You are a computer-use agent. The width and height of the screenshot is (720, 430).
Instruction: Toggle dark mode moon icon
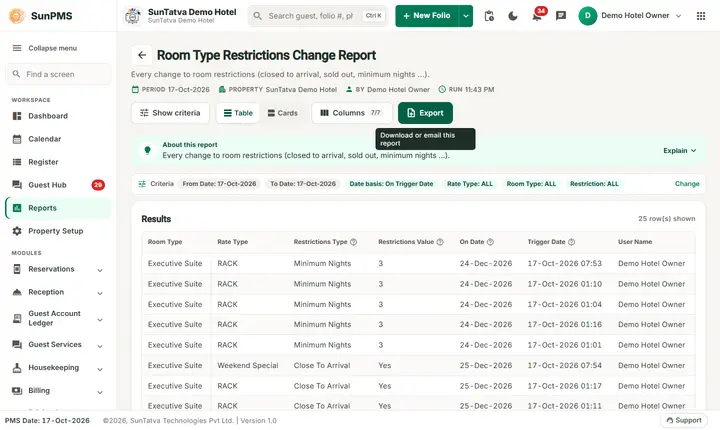[x=513, y=16]
